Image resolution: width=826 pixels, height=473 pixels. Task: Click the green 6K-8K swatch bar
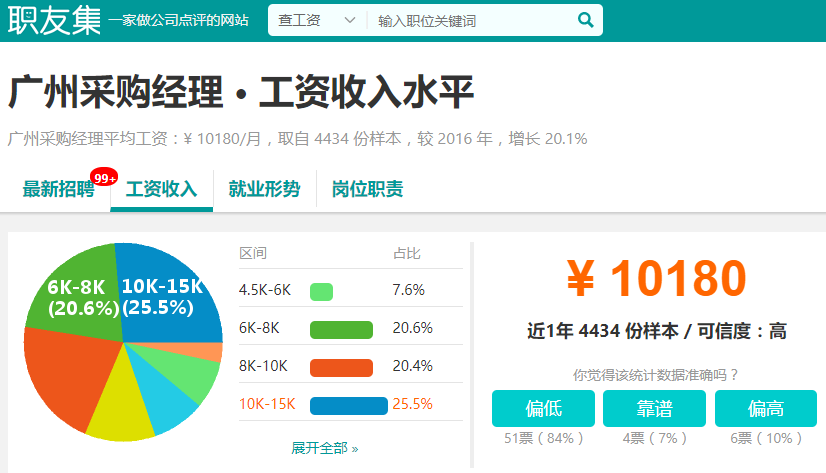(341, 330)
